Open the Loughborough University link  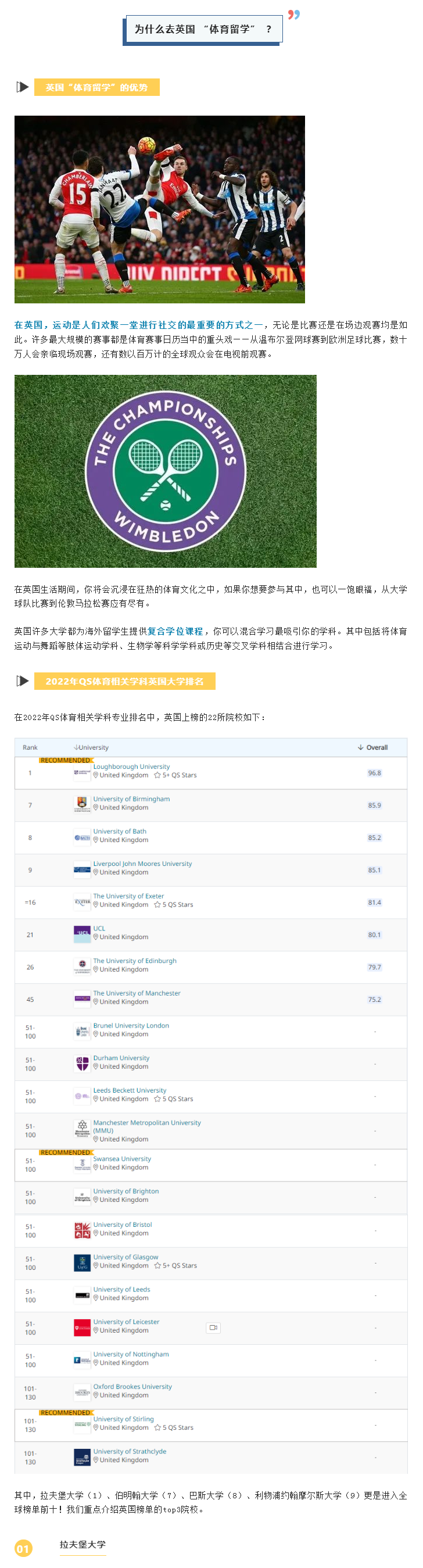(x=131, y=767)
